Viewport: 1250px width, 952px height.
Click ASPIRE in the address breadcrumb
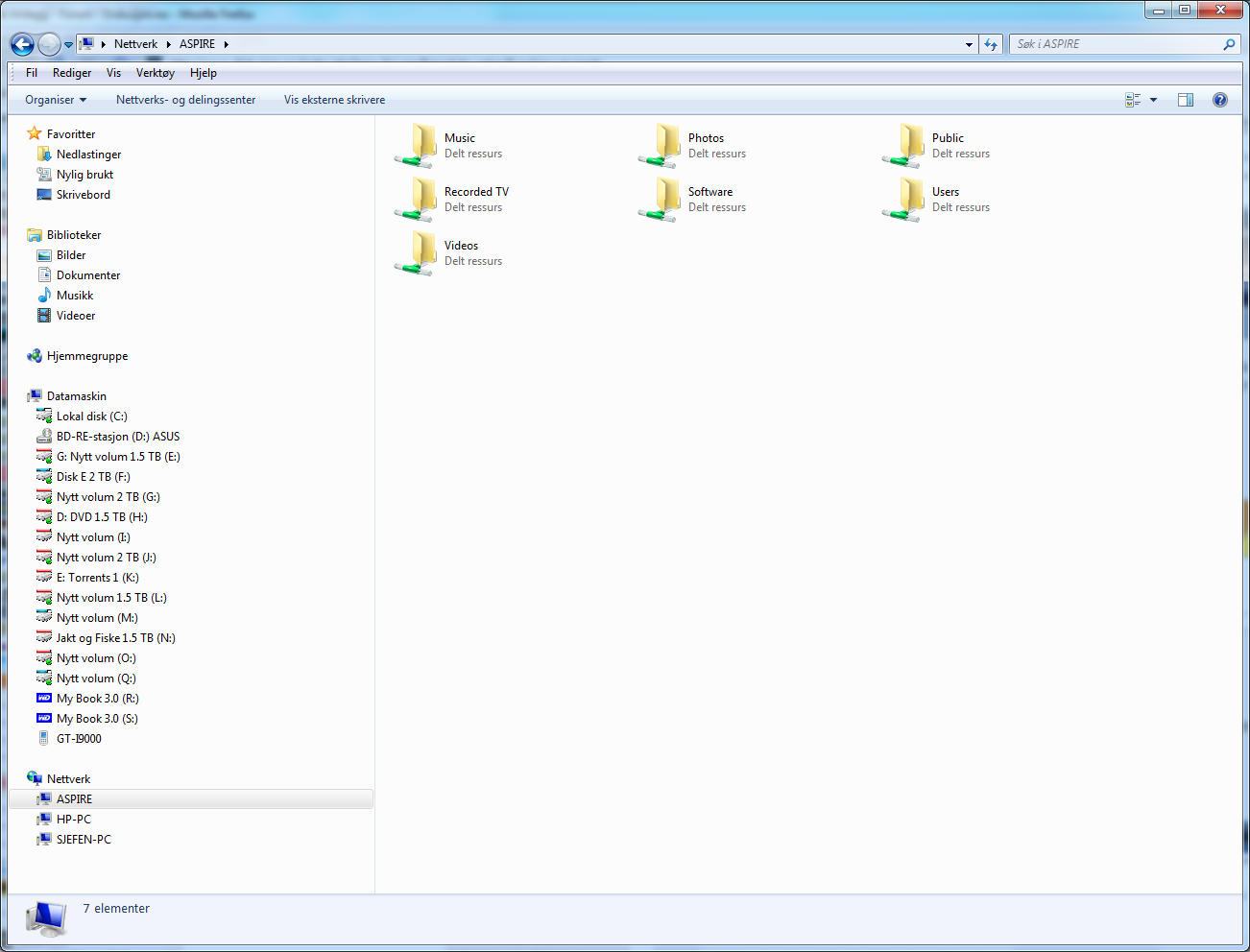tap(197, 44)
